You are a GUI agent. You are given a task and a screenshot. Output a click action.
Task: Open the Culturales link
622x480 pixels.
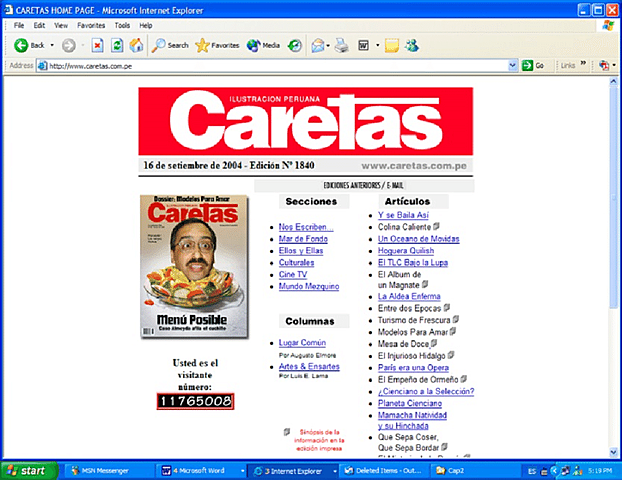[296, 263]
